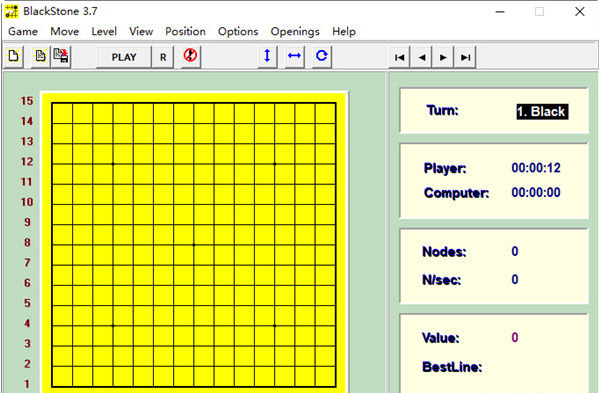Click row number 15 label
This screenshot has height=393, width=599.
[x=27, y=101]
